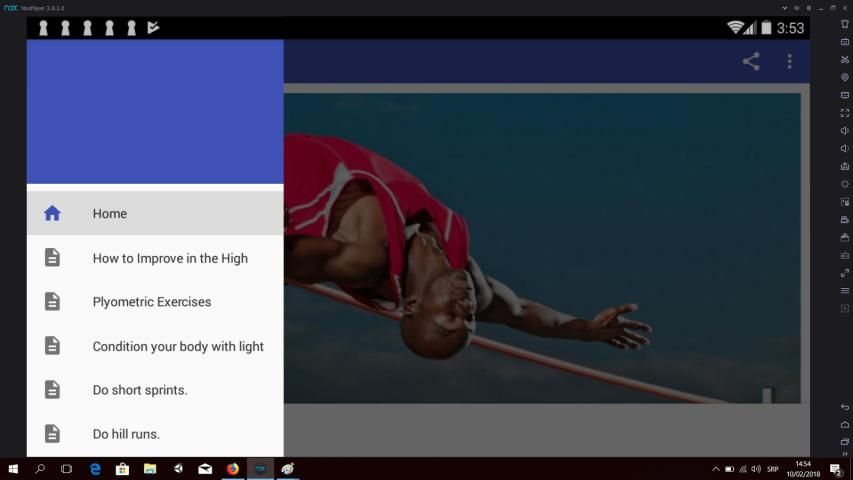This screenshot has width=853, height=480.
Task: Open the Windows Start menu
Action: tap(14, 468)
